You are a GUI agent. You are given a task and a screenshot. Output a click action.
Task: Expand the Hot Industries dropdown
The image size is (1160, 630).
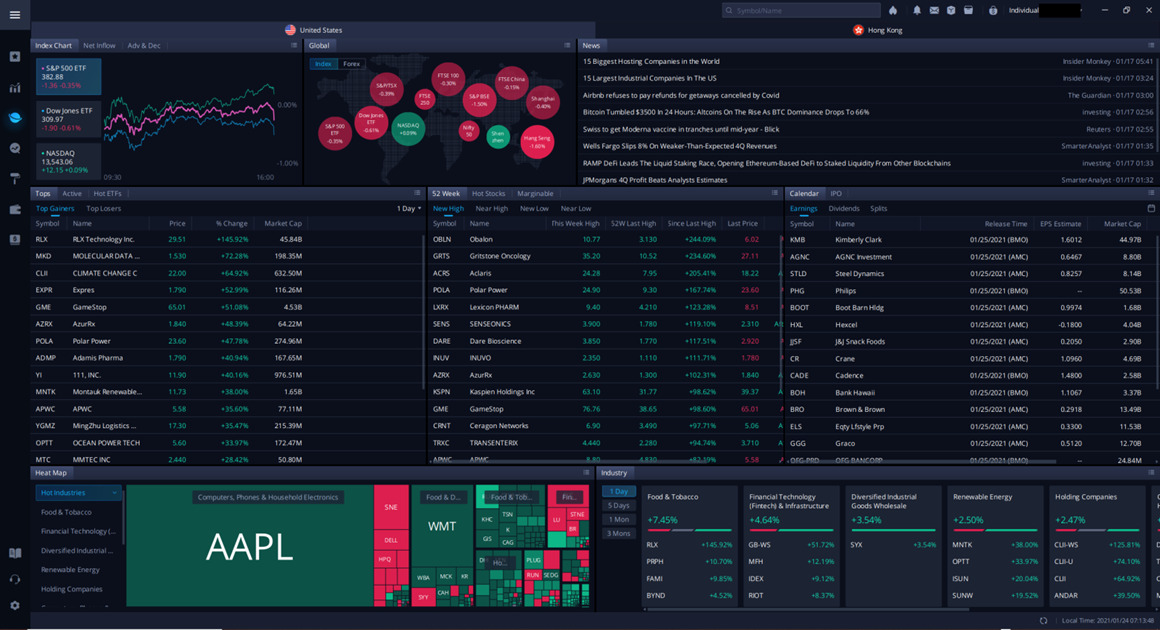click(78, 492)
